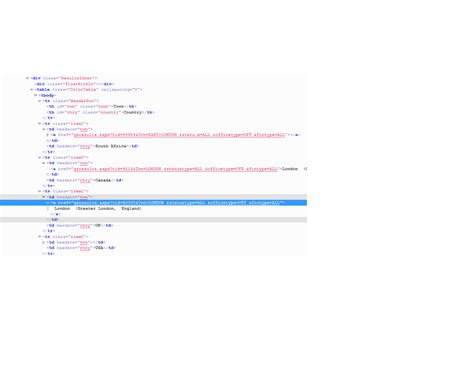Collapse the tr row containing South Africa
The height and width of the screenshot is (376, 474).
click(40, 124)
